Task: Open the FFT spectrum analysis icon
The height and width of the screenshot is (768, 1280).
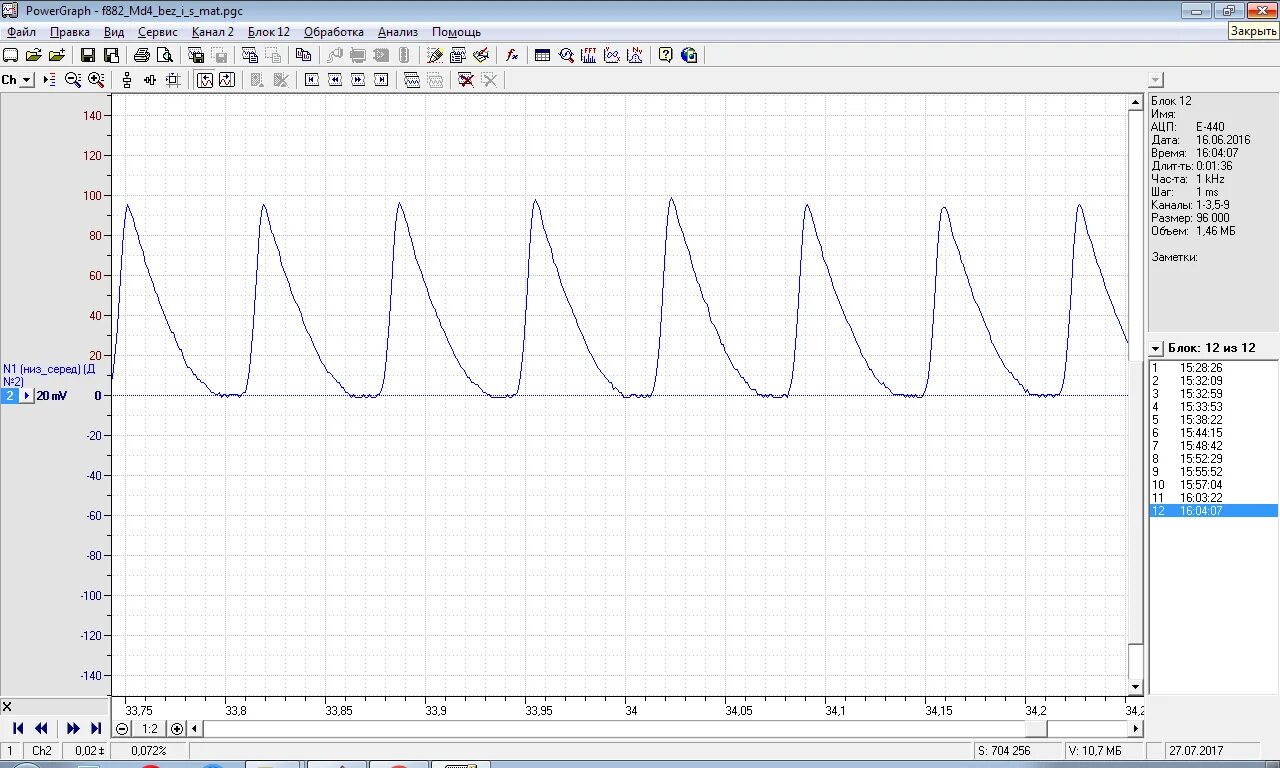Action: (x=589, y=55)
